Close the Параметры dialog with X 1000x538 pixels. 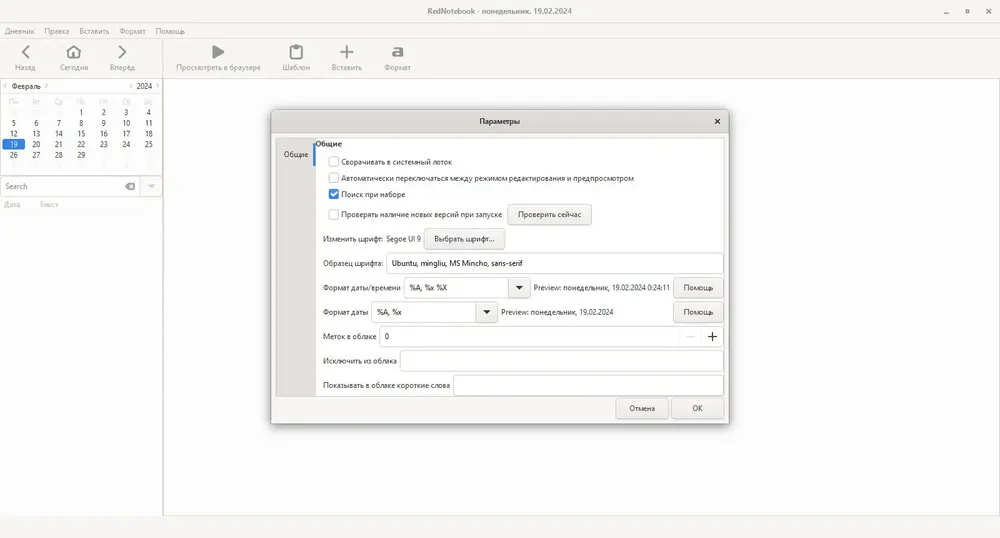[x=717, y=121]
